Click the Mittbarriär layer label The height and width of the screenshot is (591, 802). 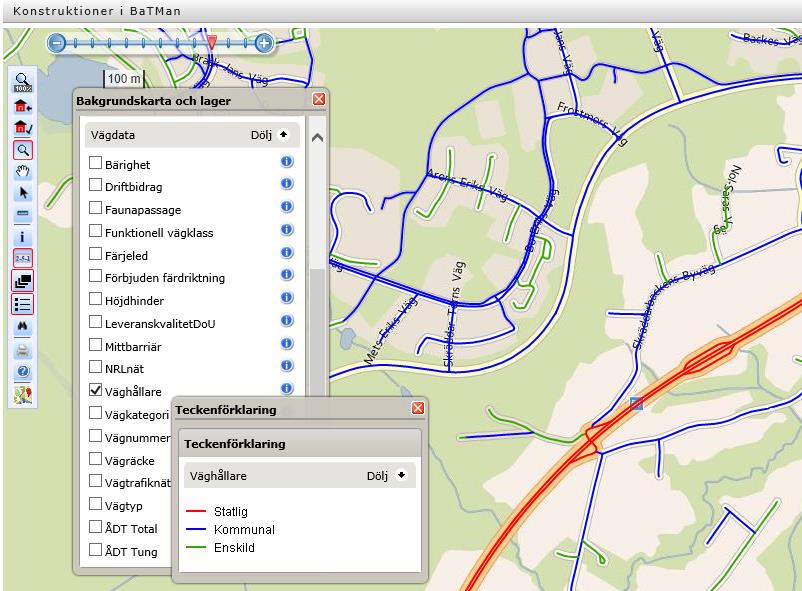click(x=133, y=347)
